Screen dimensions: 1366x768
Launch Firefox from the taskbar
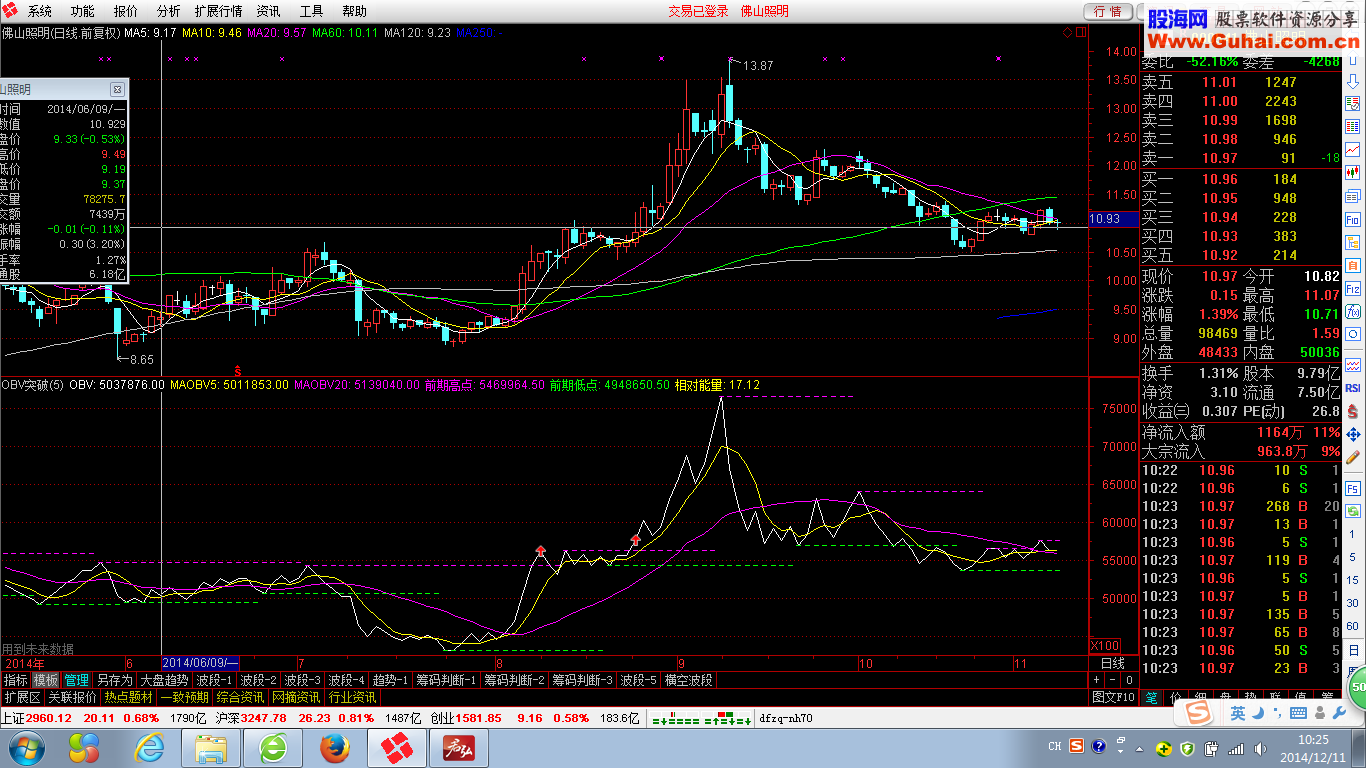point(335,747)
